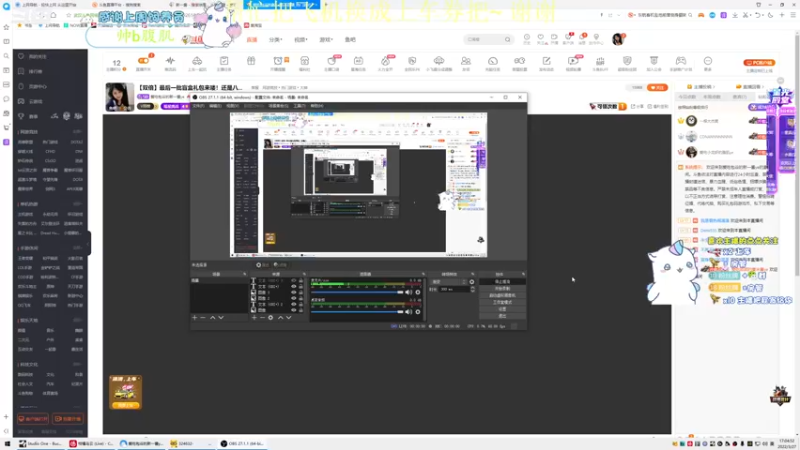The height and width of the screenshot is (450, 800).
Task: Toggle the orange switch icon in Huya toolbar
Action: tap(143, 61)
